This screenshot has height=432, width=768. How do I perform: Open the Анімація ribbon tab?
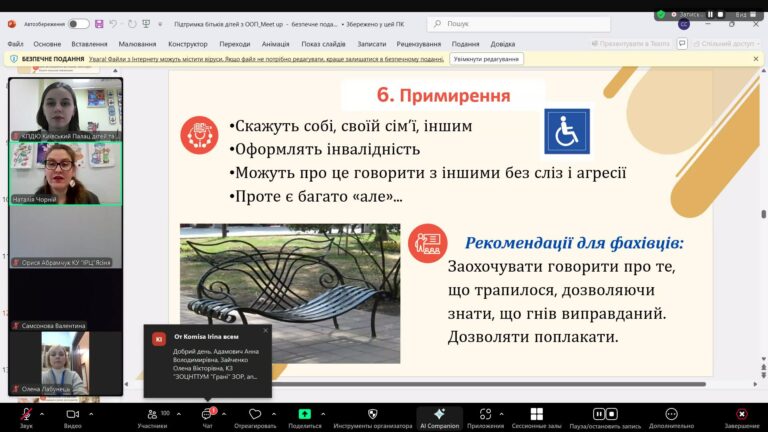pyautogui.click(x=274, y=44)
